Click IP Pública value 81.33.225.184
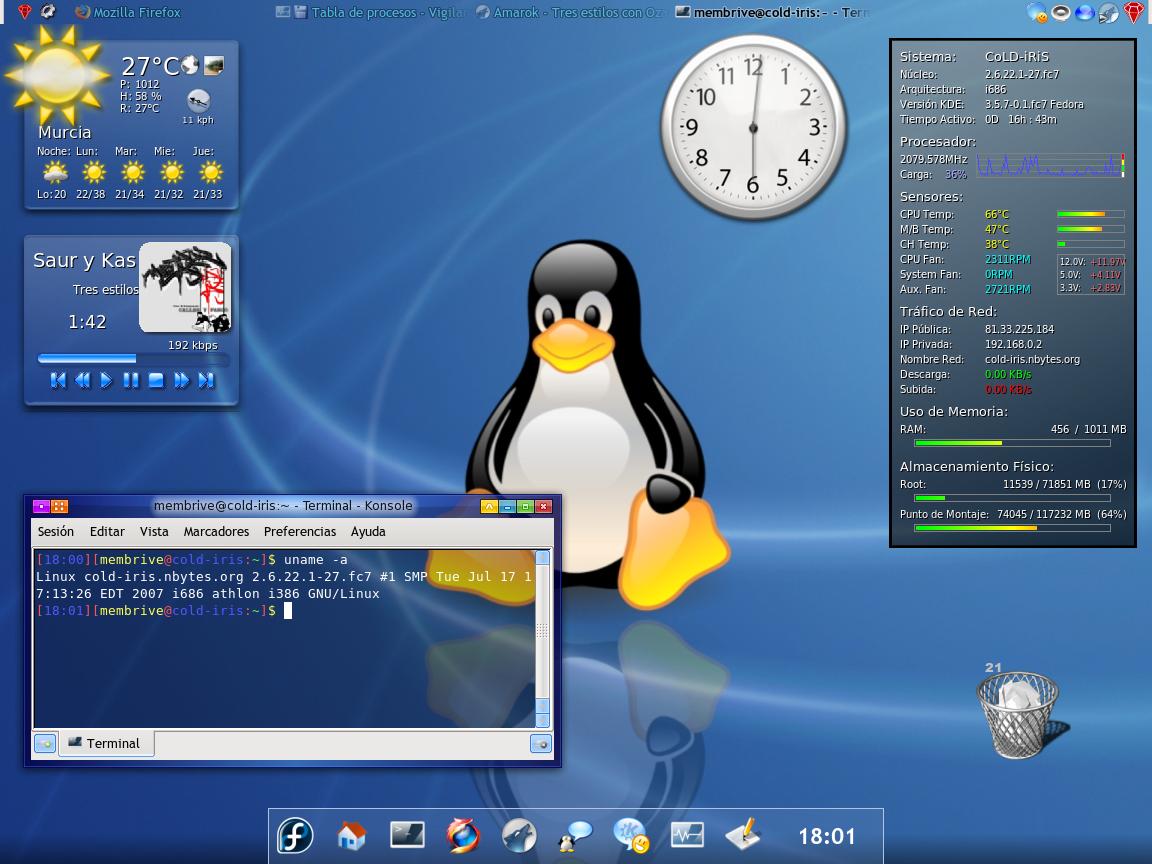The image size is (1152, 864). [1019, 329]
